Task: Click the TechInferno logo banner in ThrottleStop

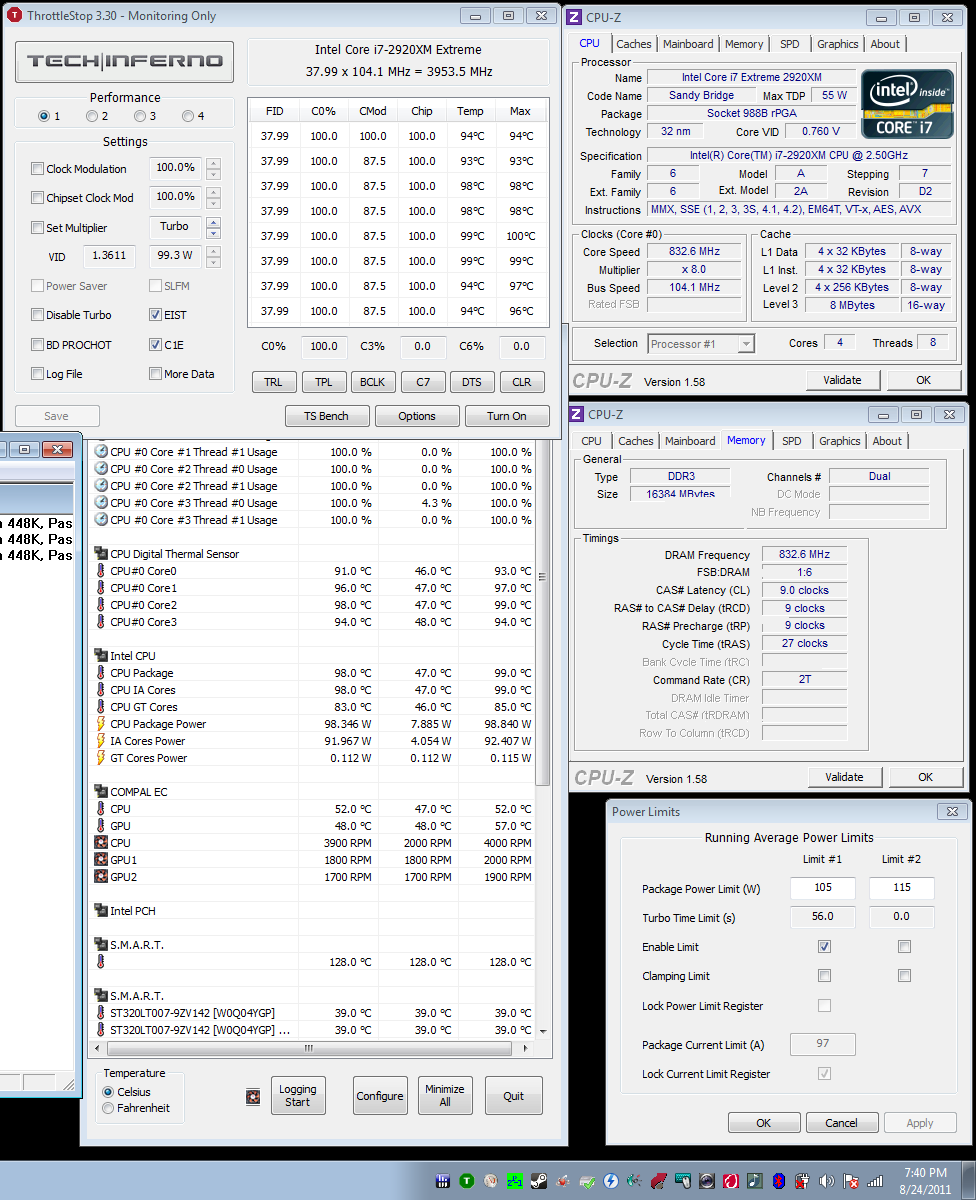Action: click(x=125, y=61)
